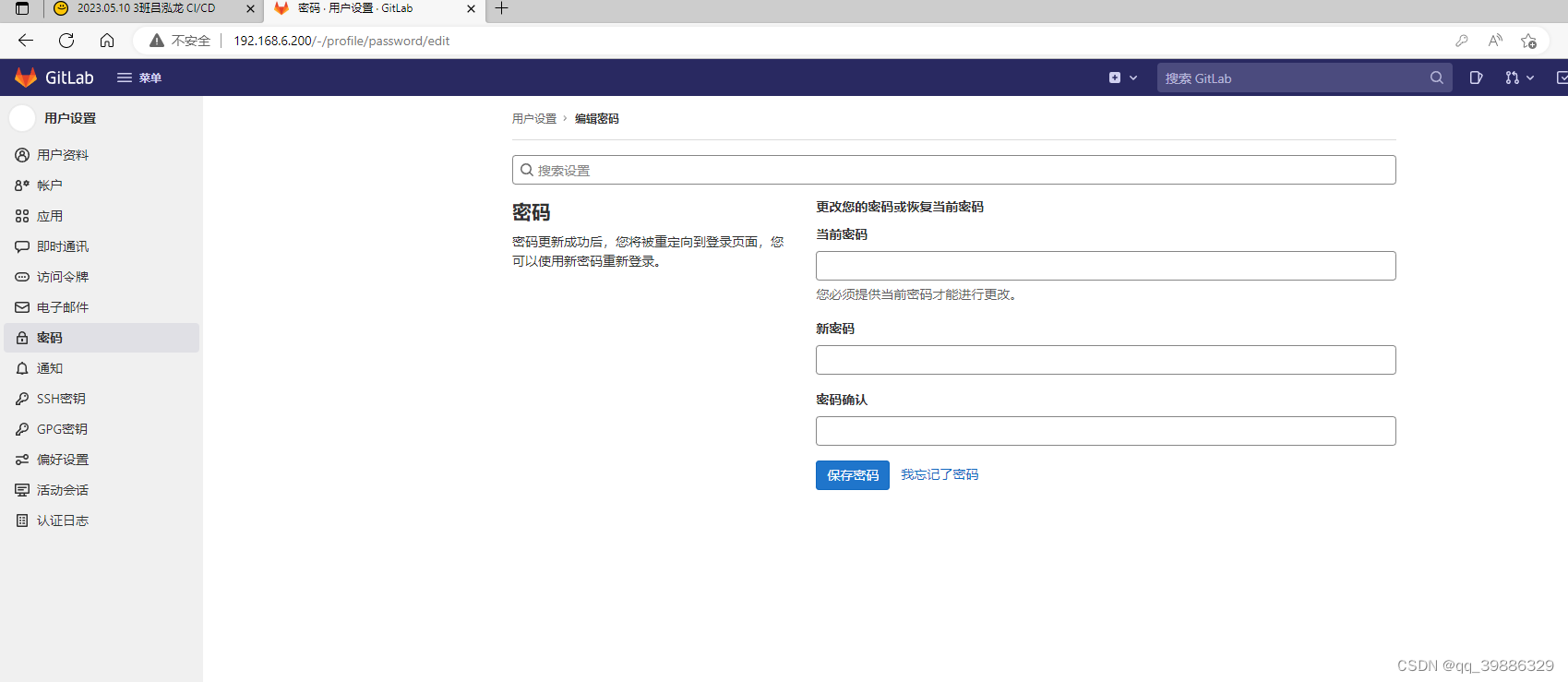Open 电子邮件 in the sidebar

pyautogui.click(x=102, y=307)
